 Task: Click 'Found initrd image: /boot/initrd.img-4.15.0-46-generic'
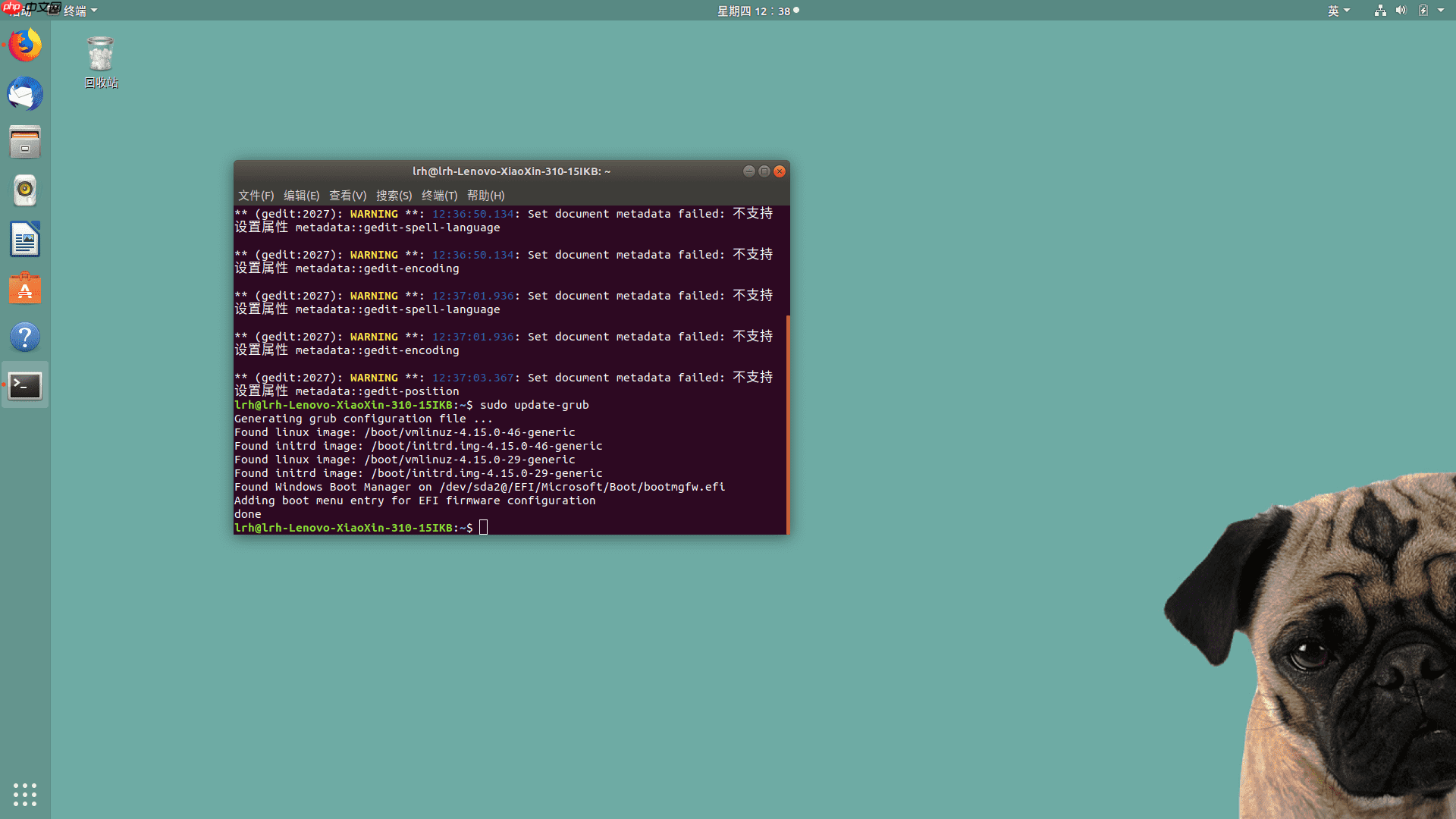click(x=419, y=446)
